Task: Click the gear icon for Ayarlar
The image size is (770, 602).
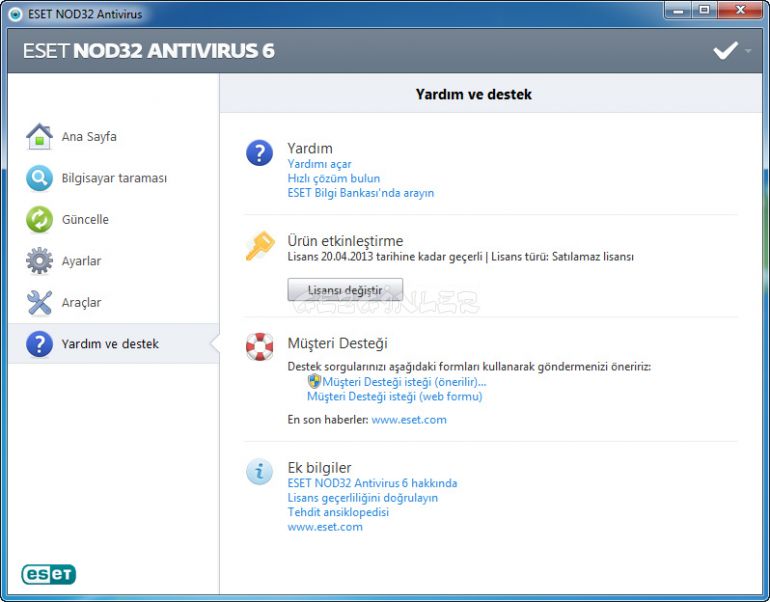Action: pyautogui.click(x=39, y=261)
